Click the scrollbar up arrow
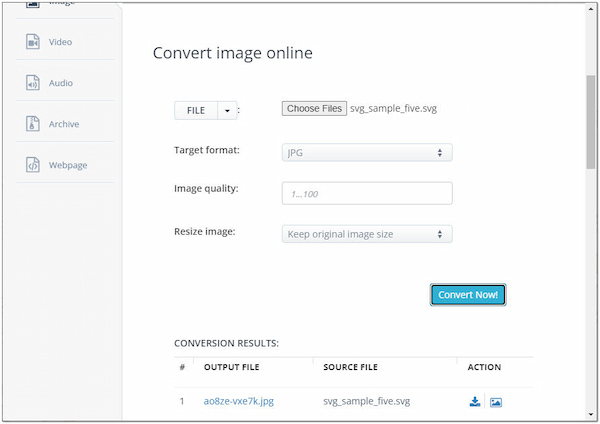Image resolution: width=600 pixels, height=424 pixels. 592,8
